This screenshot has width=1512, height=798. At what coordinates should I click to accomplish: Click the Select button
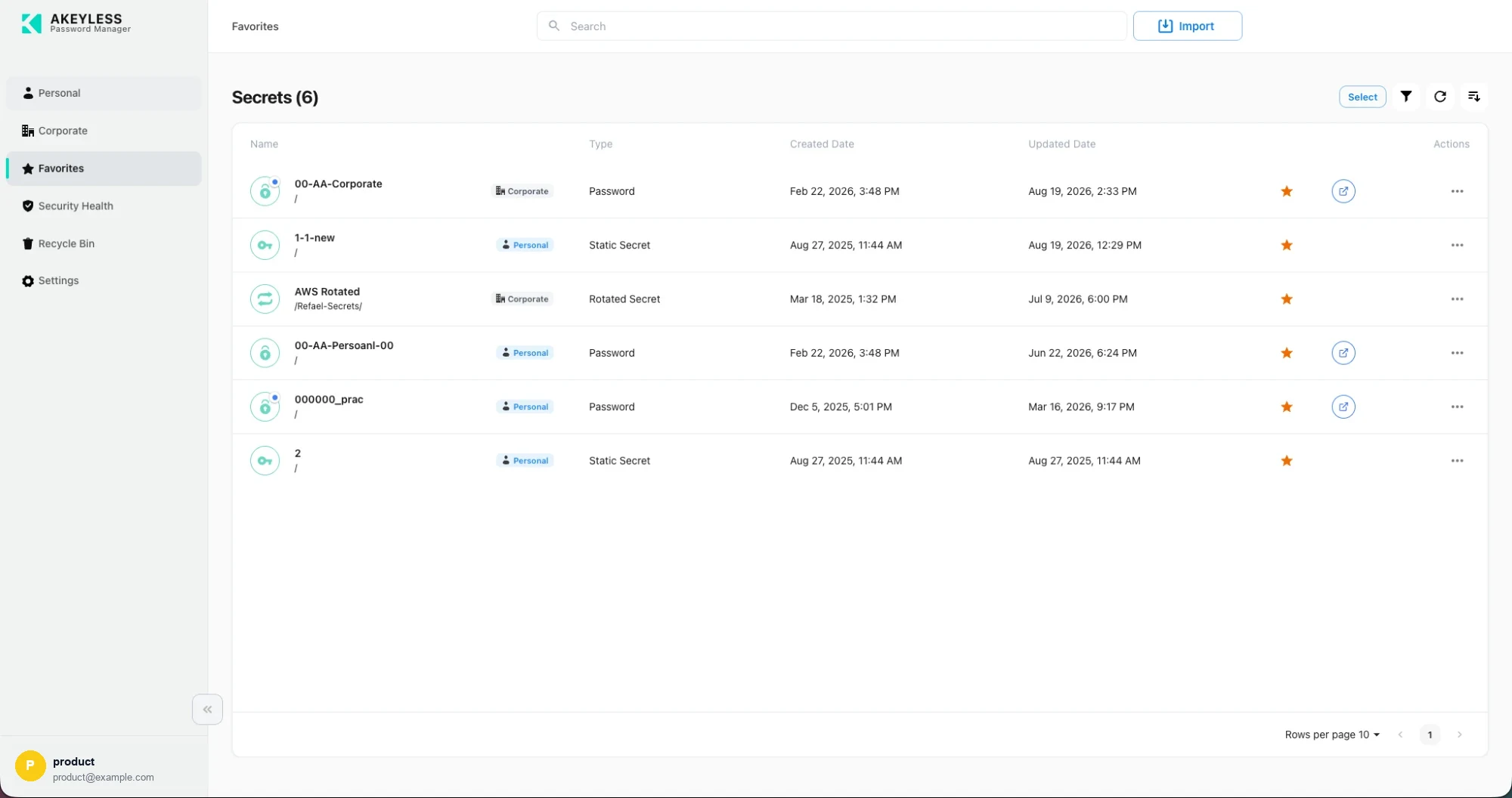1362,97
